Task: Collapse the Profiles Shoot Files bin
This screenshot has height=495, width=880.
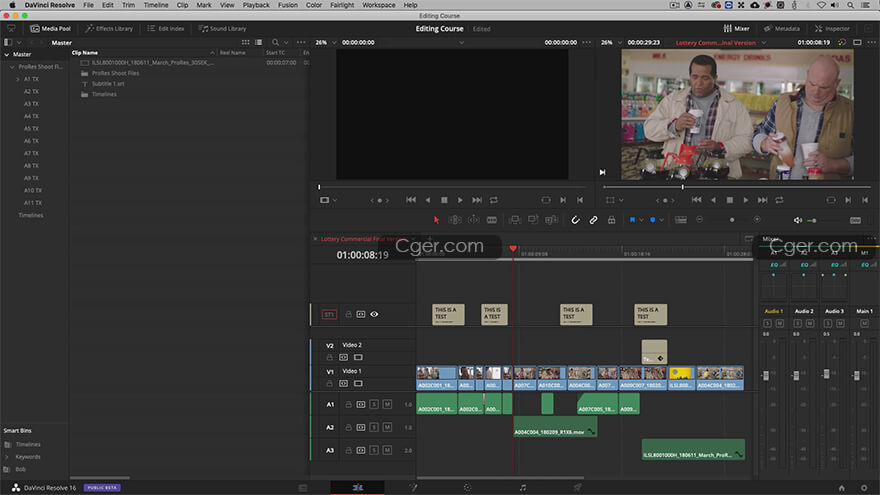Action: [12, 67]
